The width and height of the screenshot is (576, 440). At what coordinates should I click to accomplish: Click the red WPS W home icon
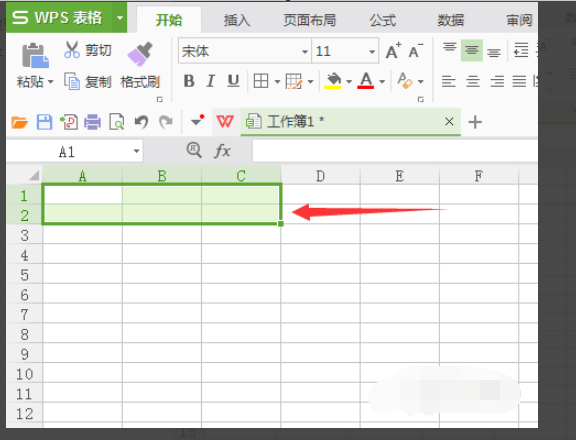(225, 121)
